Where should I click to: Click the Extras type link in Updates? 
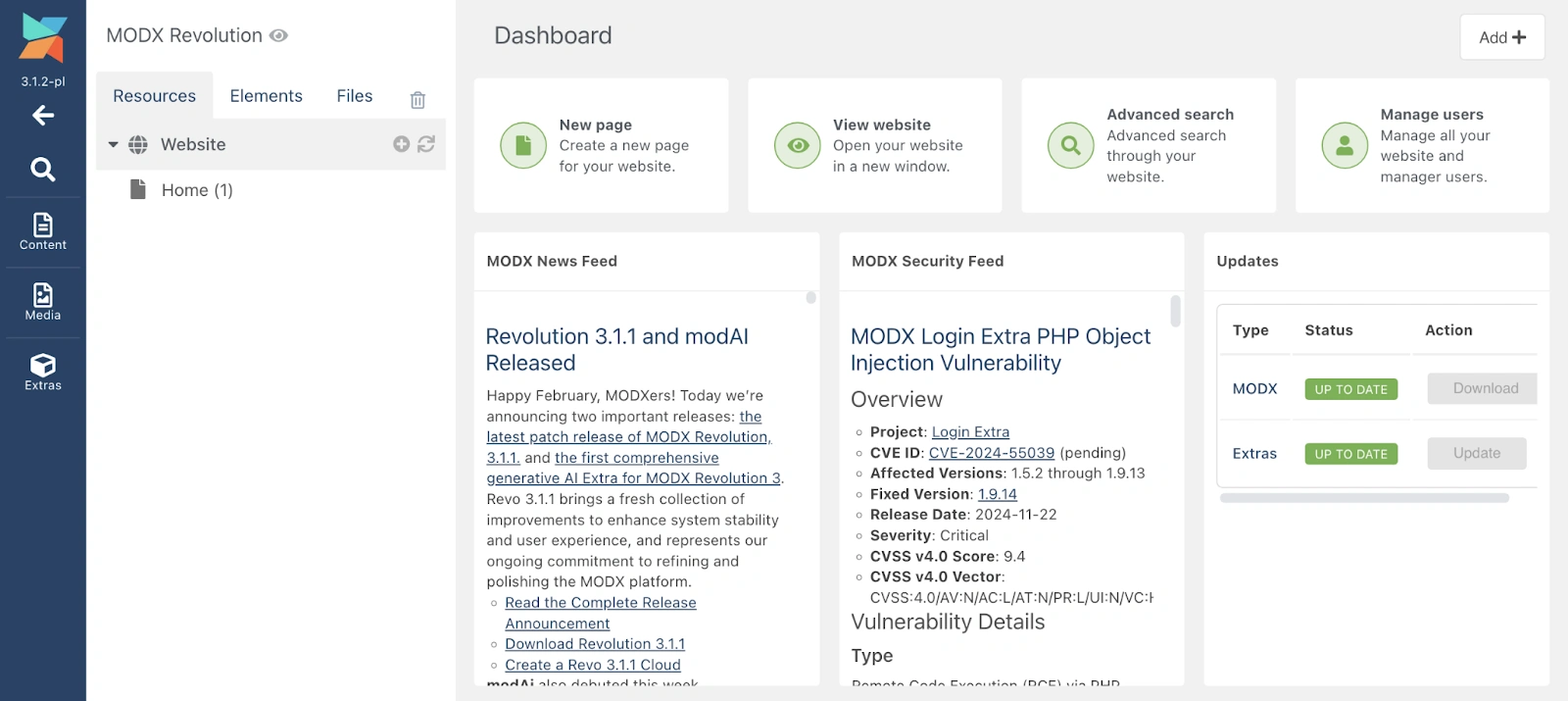pos(1254,454)
